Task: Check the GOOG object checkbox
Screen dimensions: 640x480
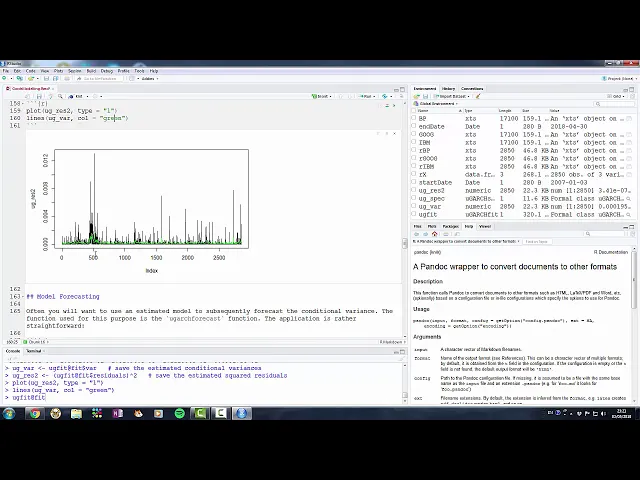Action: tap(413, 134)
